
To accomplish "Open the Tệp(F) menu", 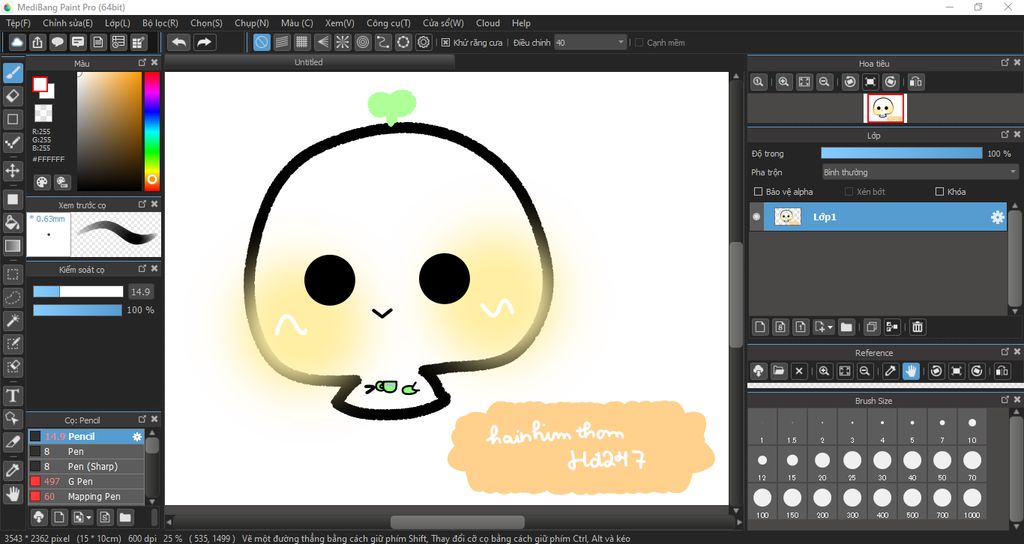I will (x=18, y=23).
